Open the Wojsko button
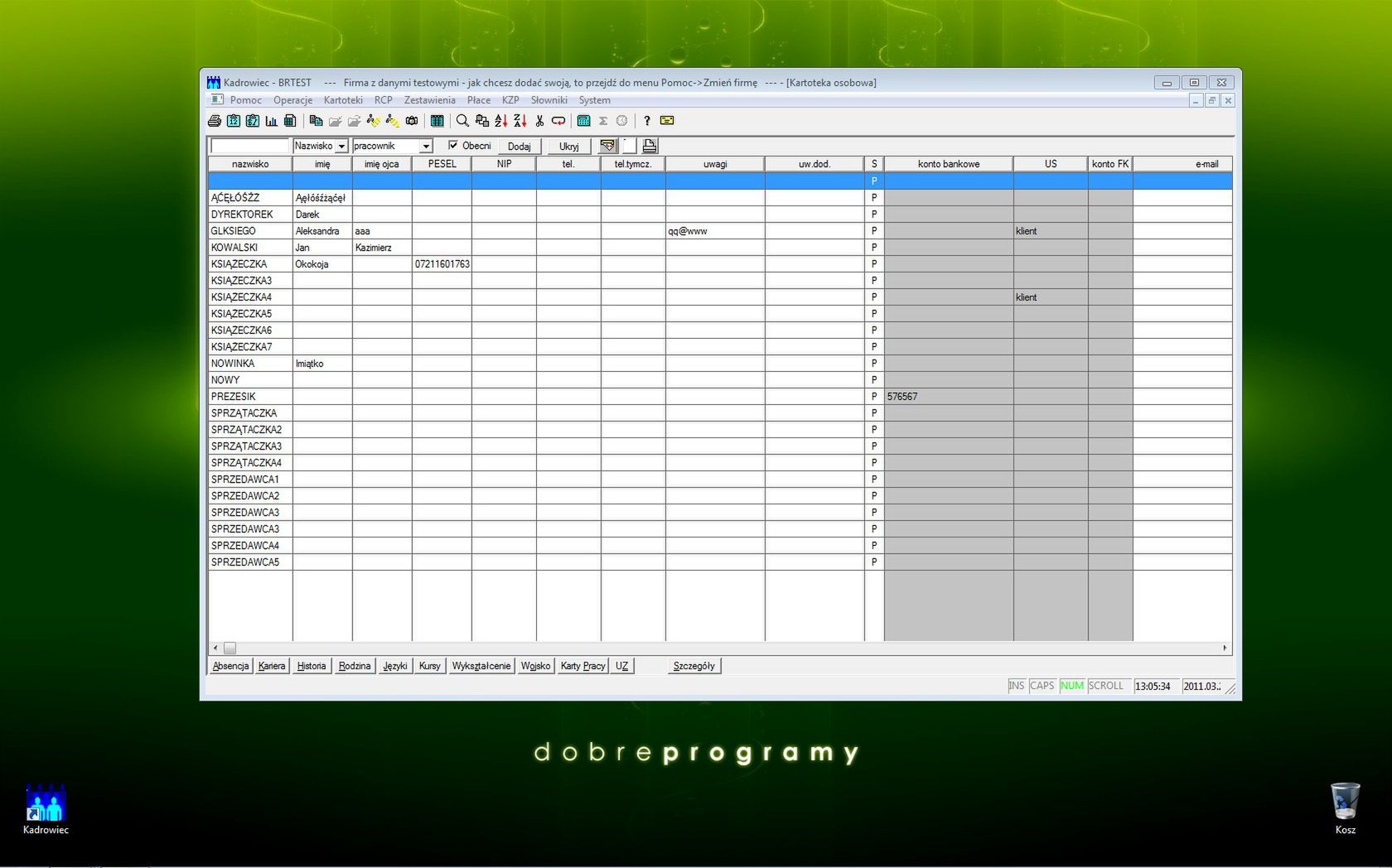The width and height of the screenshot is (1392, 868). click(535, 666)
